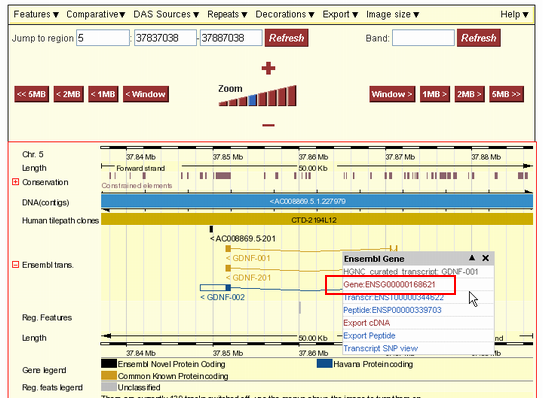Open the Image size dropdown menu

[392, 15]
